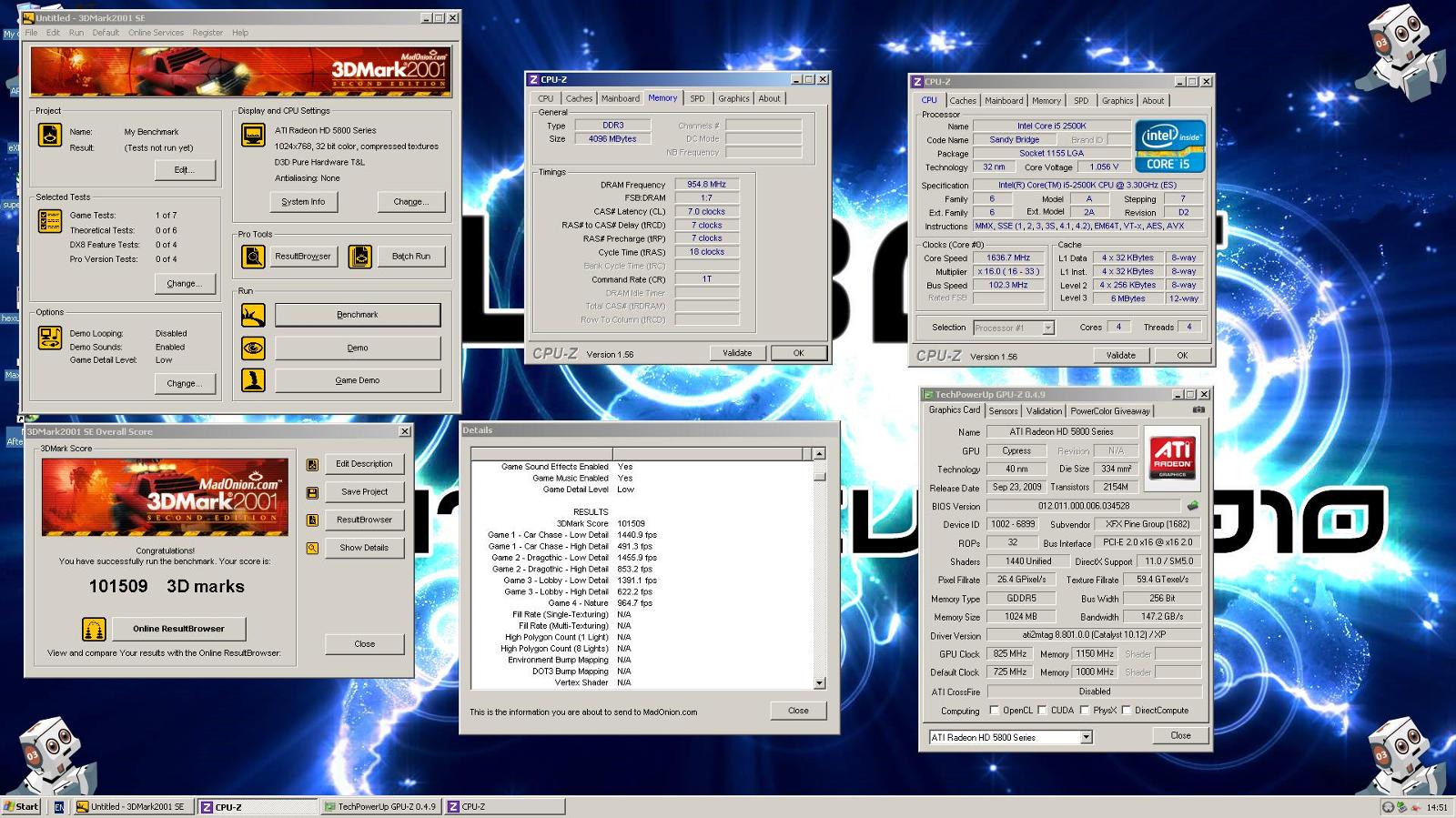Click Close in the GPU-Z window
The image size is (1456, 818).
[x=1180, y=735]
